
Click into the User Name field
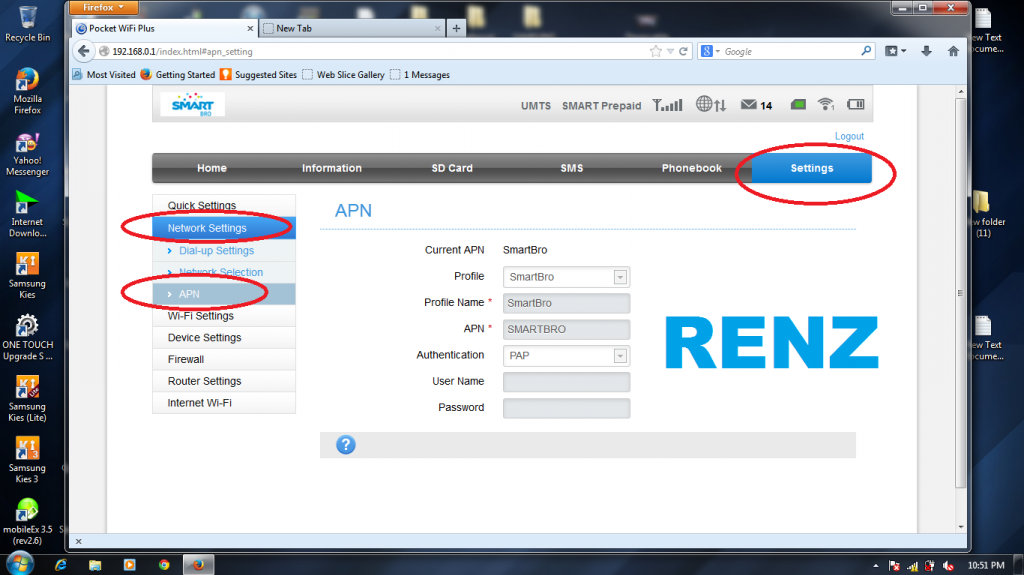[x=566, y=382]
